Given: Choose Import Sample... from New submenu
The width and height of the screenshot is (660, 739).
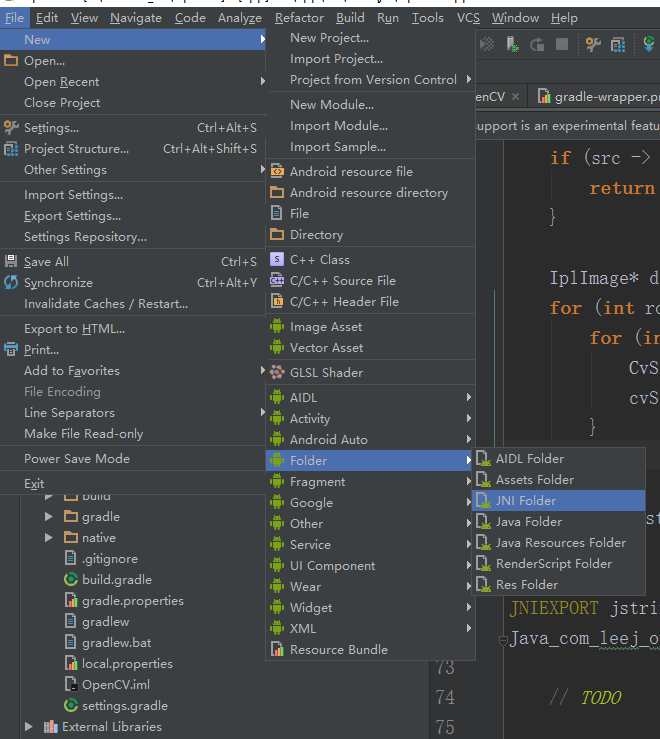Looking at the screenshot, I should coord(338,147).
